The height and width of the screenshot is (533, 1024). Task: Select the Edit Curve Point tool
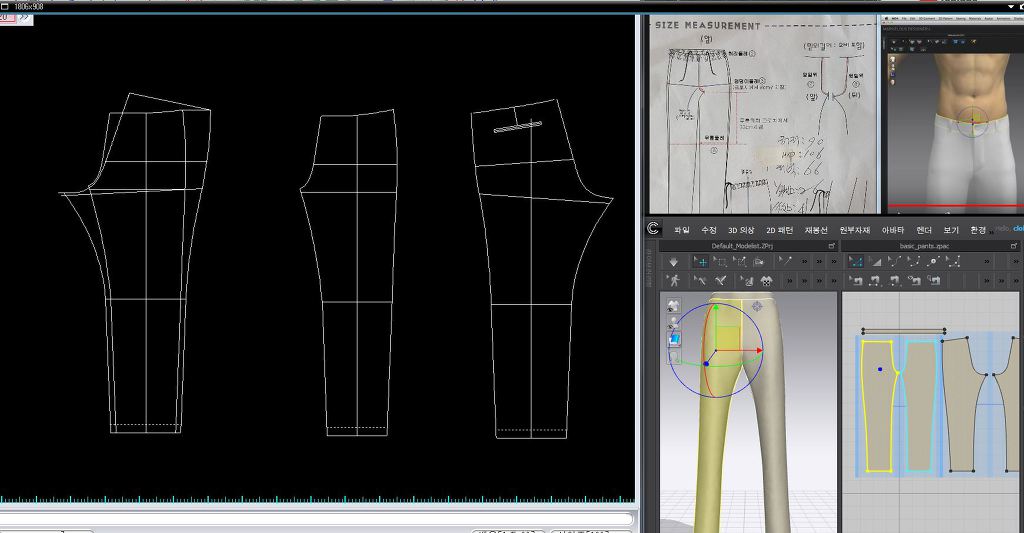(914, 261)
